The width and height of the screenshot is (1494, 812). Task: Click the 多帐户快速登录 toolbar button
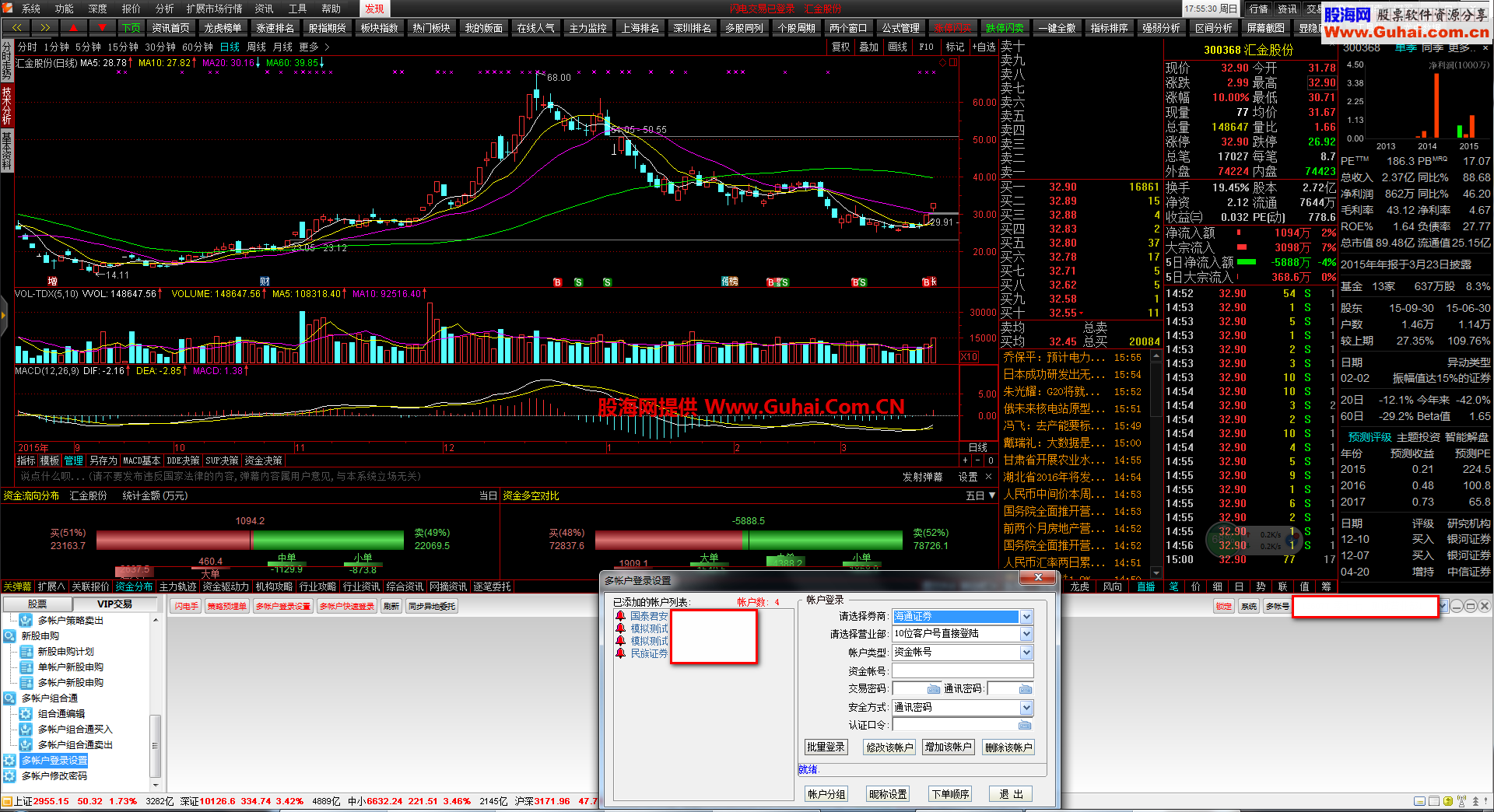347,606
